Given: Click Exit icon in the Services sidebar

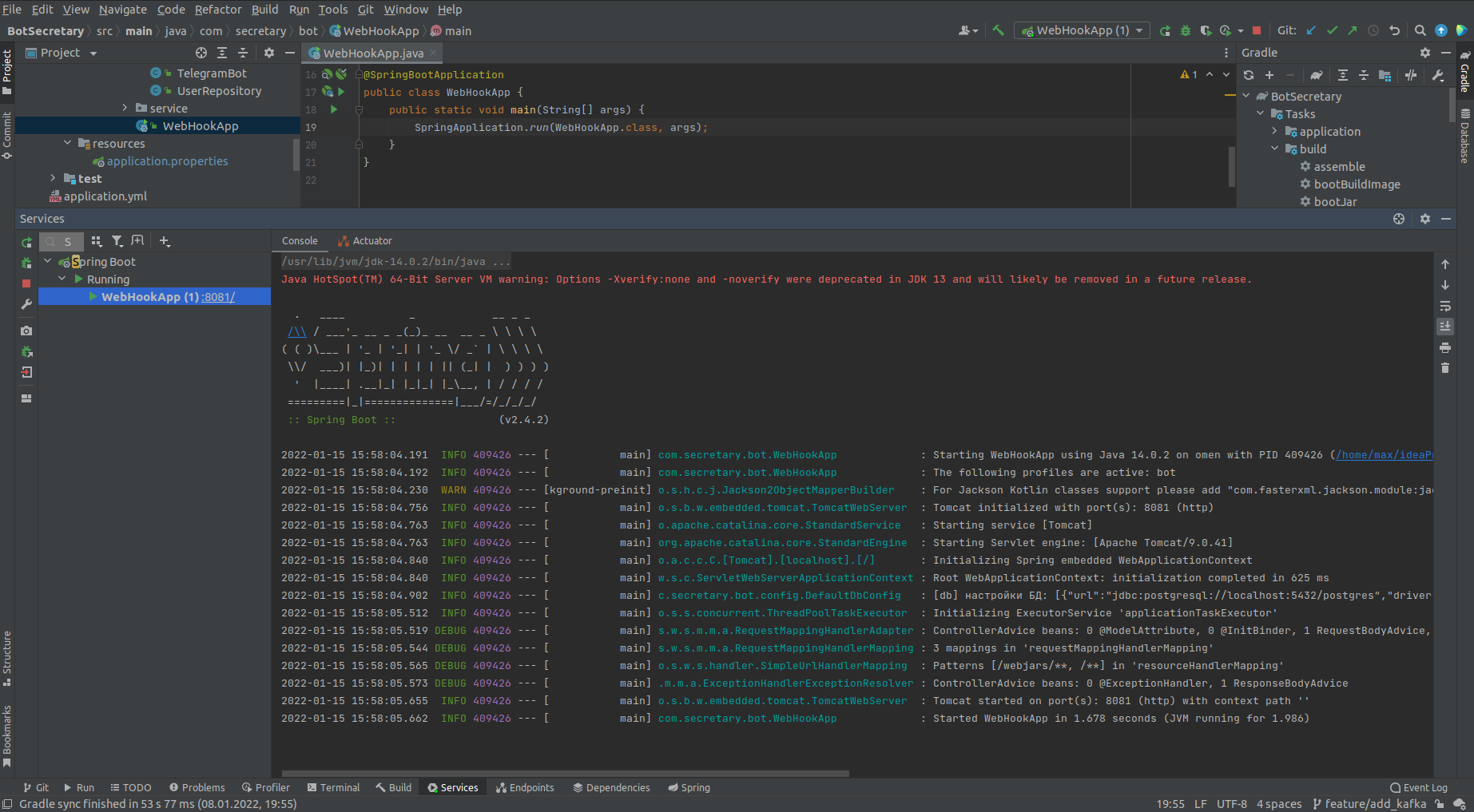Looking at the screenshot, I should (x=26, y=372).
